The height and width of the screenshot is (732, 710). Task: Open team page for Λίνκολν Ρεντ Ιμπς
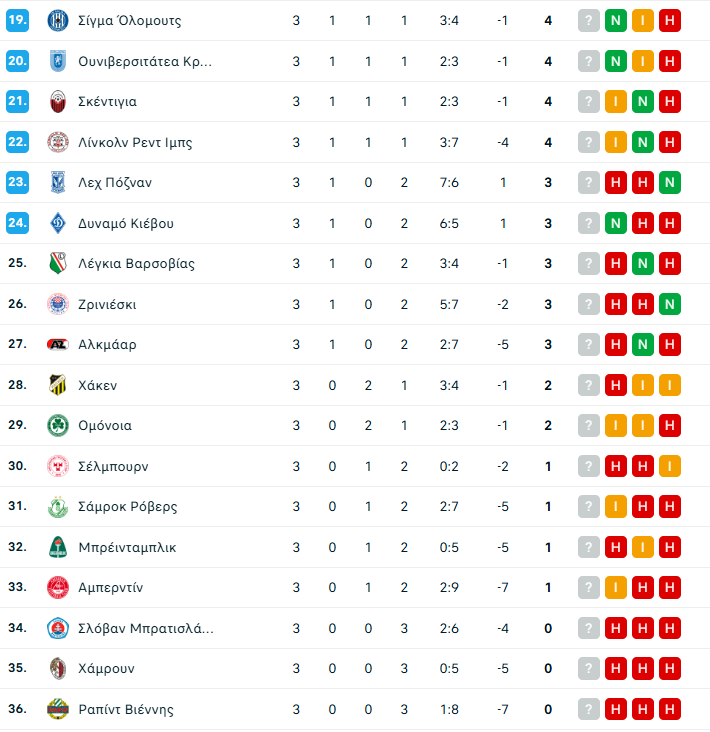click(x=135, y=142)
